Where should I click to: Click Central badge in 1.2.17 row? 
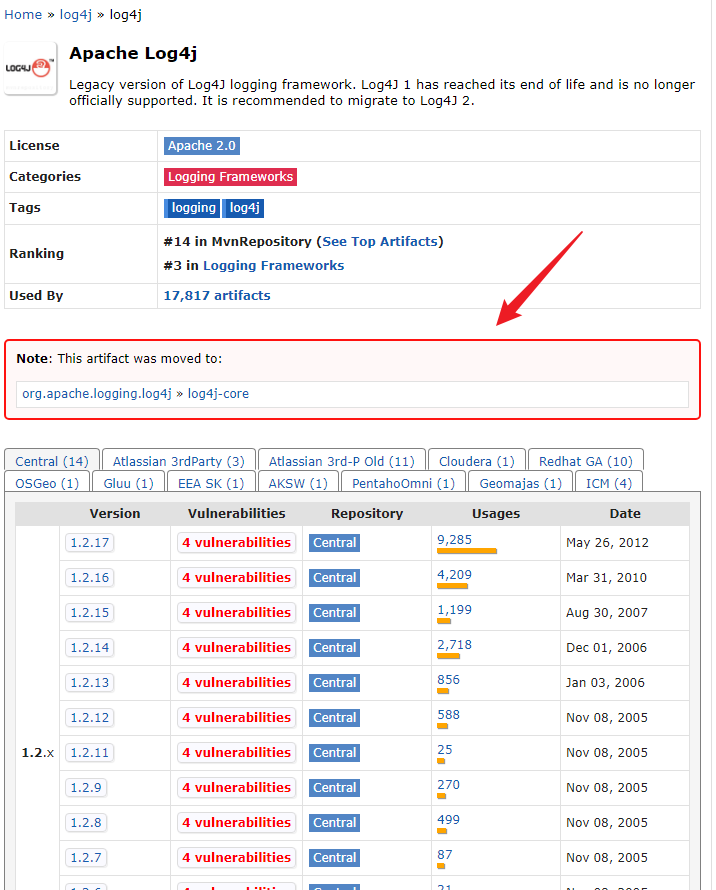pos(334,543)
